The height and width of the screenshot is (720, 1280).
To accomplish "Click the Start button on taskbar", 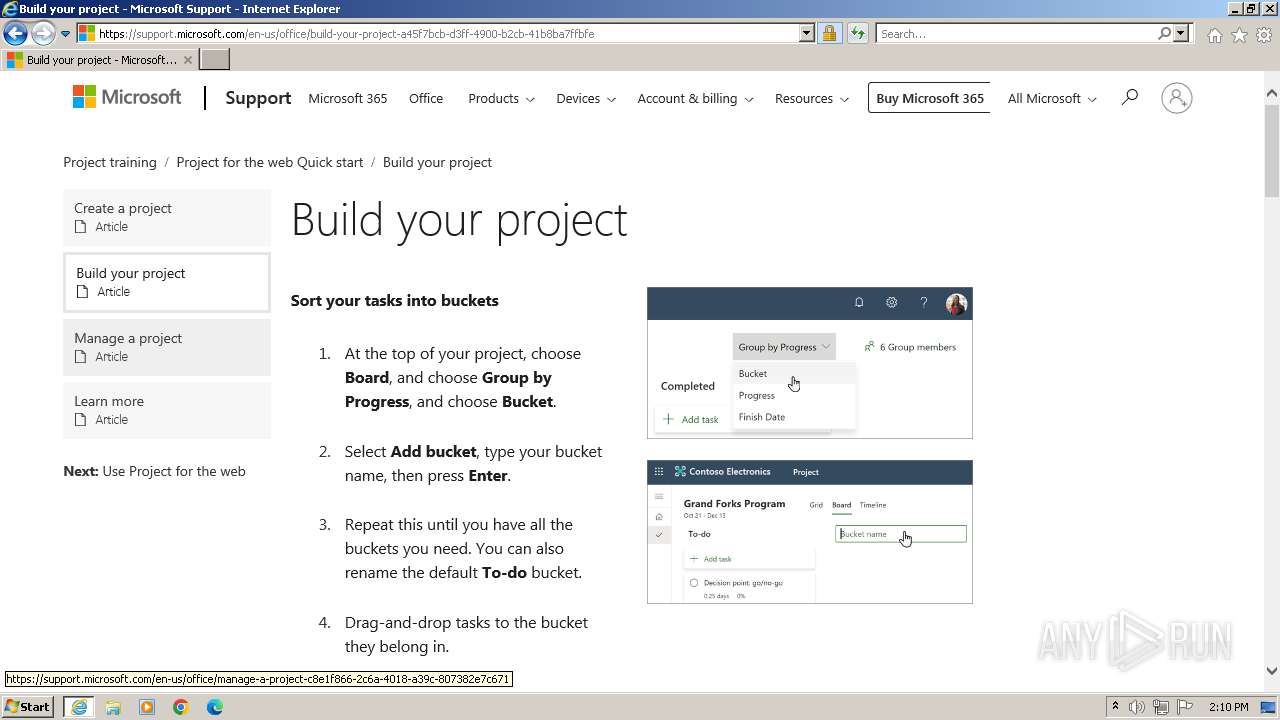I will pyautogui.click(x=28, y=706).
